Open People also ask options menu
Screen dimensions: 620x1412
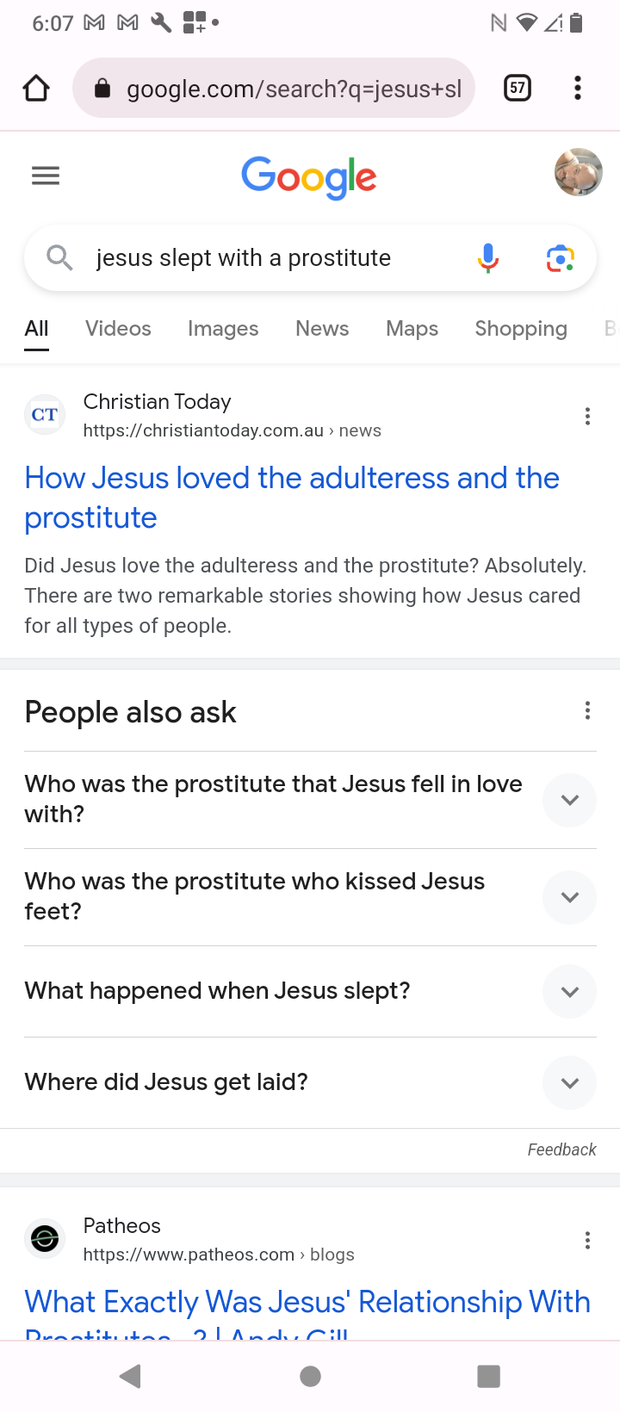click(x=587, y=711)
